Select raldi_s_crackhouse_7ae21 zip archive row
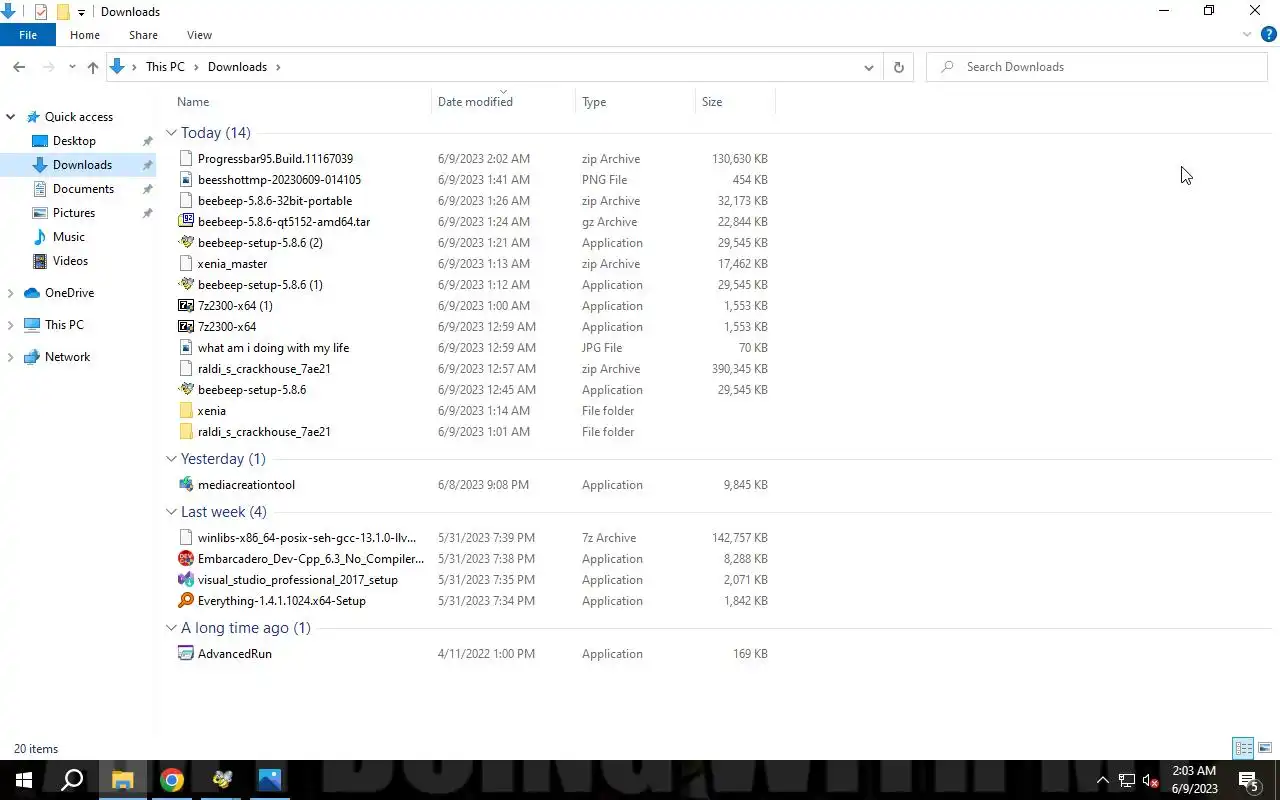 click(x=473, y=369)
